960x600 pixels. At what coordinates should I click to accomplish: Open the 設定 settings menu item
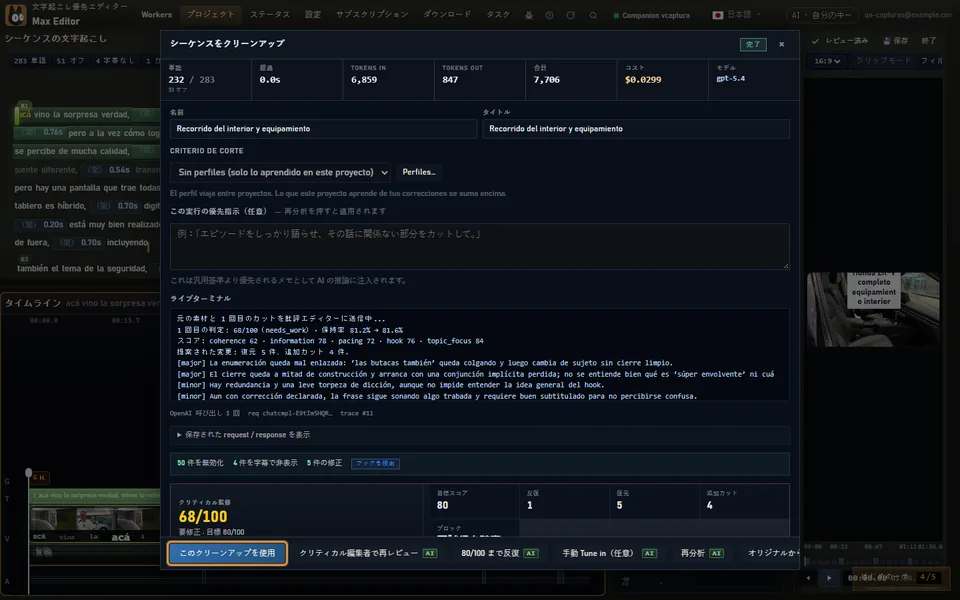(313, 15)
